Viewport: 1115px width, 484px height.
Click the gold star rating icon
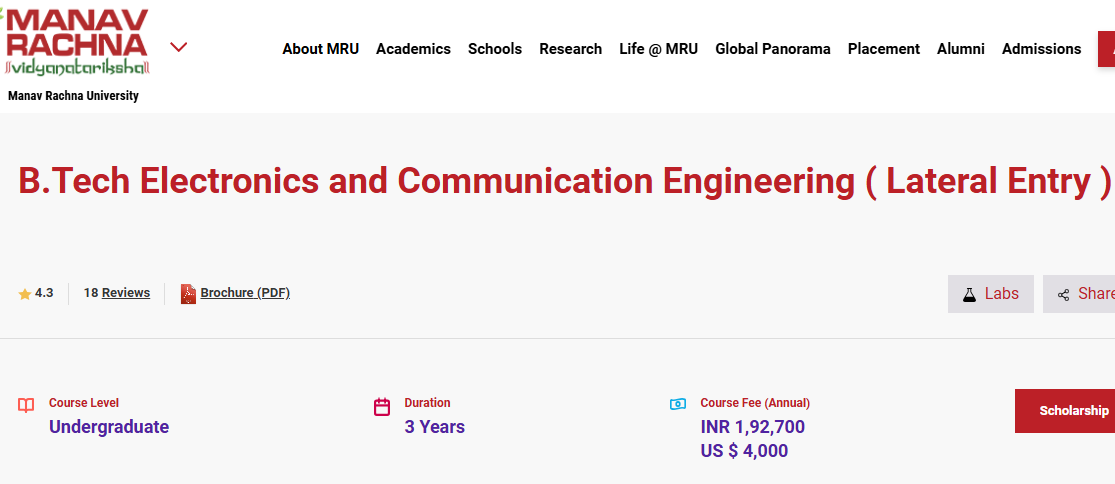click(25, 294)
